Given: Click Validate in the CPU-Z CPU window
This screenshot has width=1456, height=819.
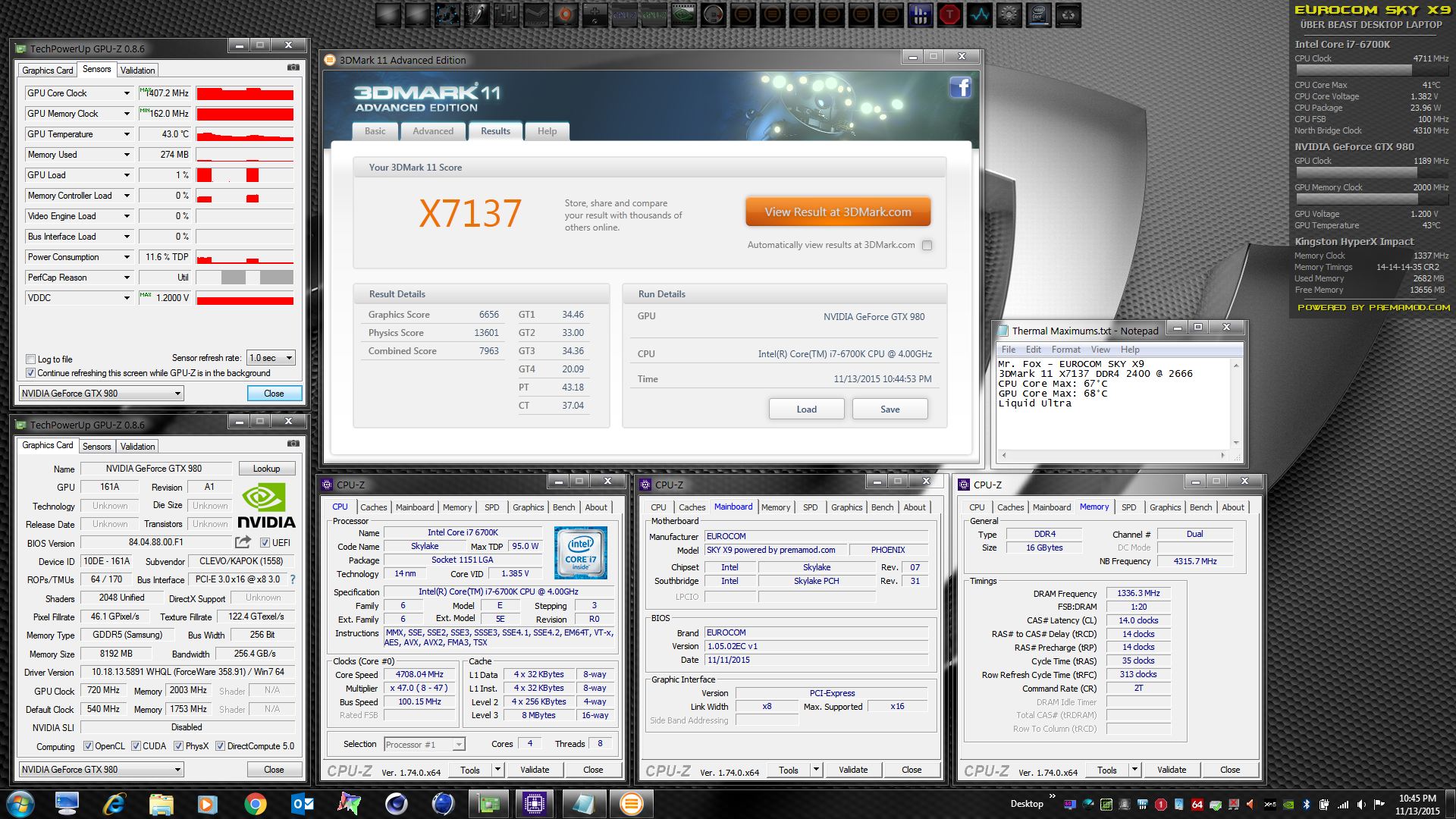Looking at the screenshot, I should pos(535,770).
